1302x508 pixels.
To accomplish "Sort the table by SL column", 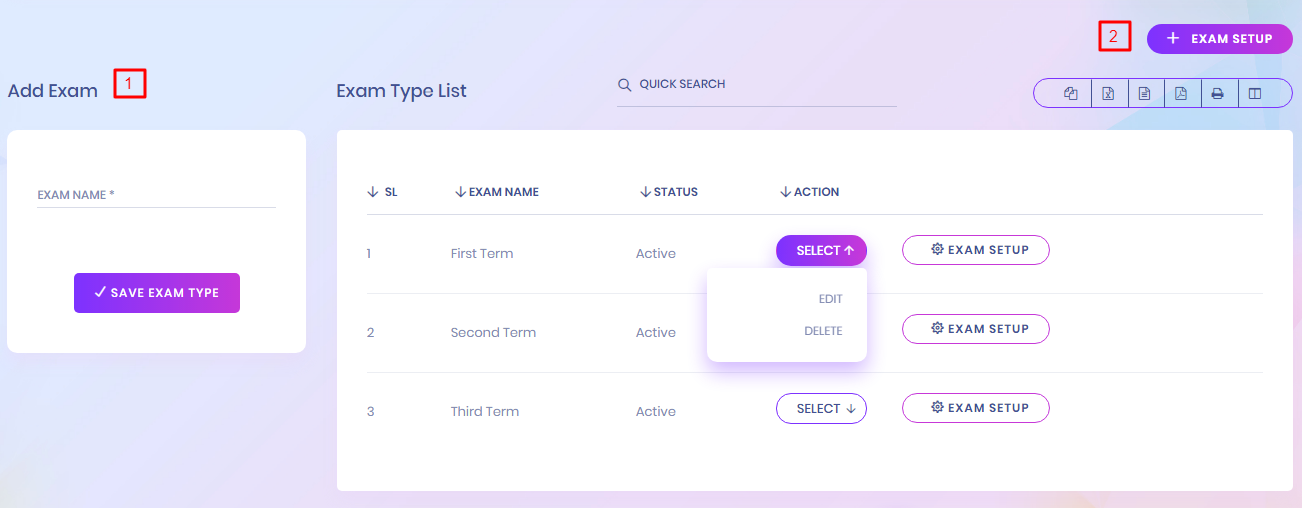I will click(383, 192).
